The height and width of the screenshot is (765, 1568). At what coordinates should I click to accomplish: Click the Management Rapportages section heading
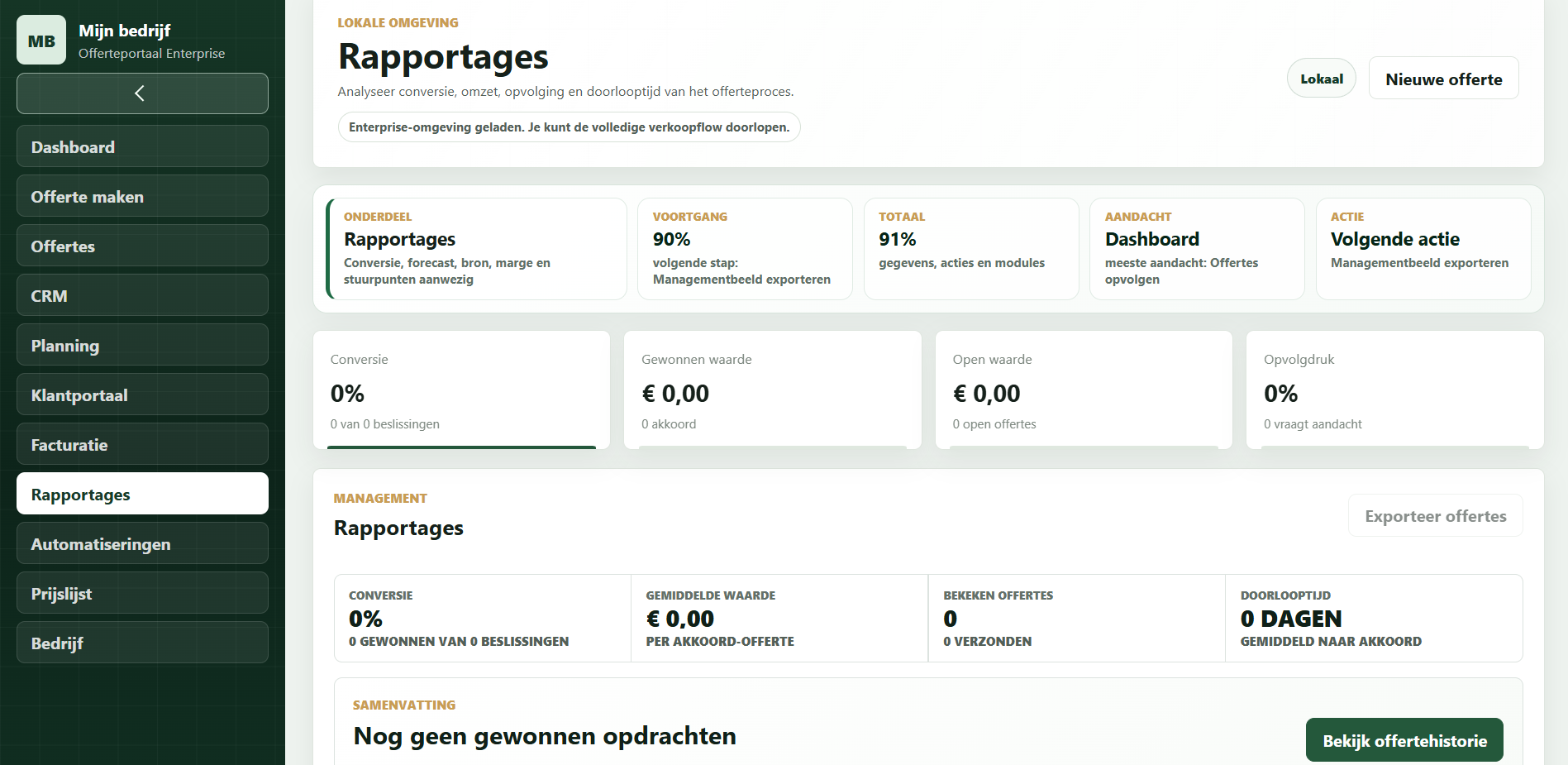pos(398,528)
